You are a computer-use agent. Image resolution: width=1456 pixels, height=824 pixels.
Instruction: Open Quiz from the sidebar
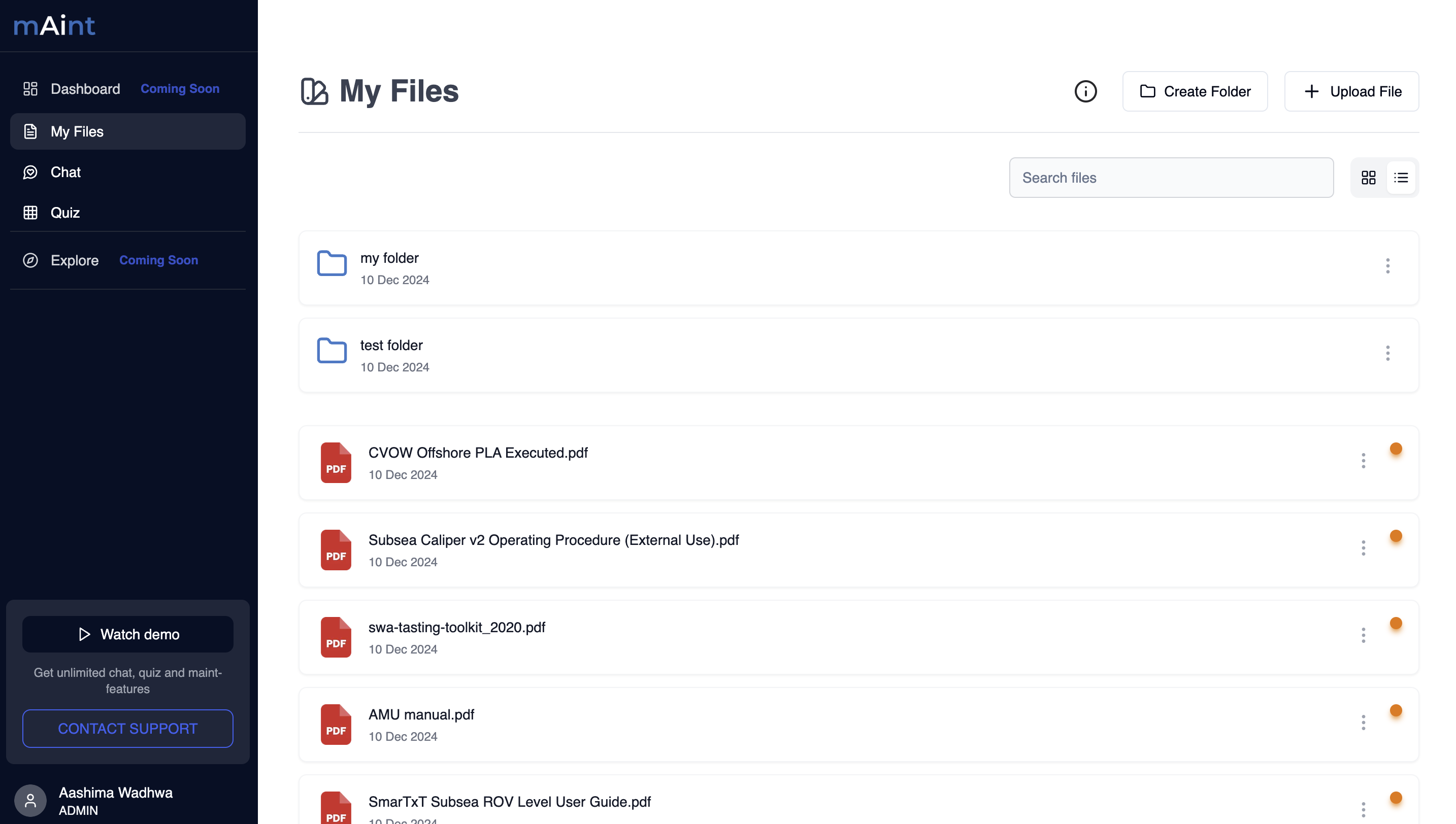point(65,213)
